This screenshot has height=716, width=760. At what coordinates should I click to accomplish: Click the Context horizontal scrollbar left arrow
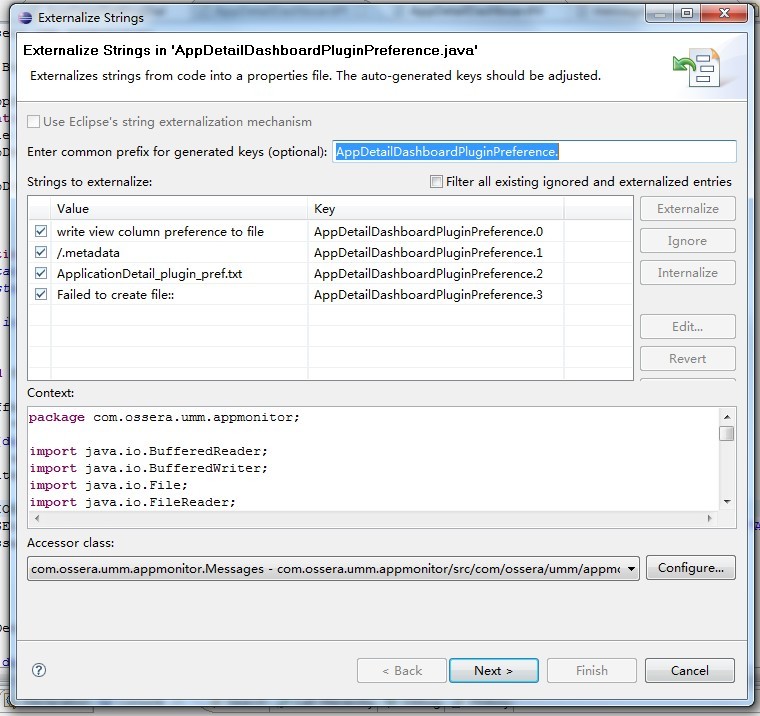coord(37,518)
